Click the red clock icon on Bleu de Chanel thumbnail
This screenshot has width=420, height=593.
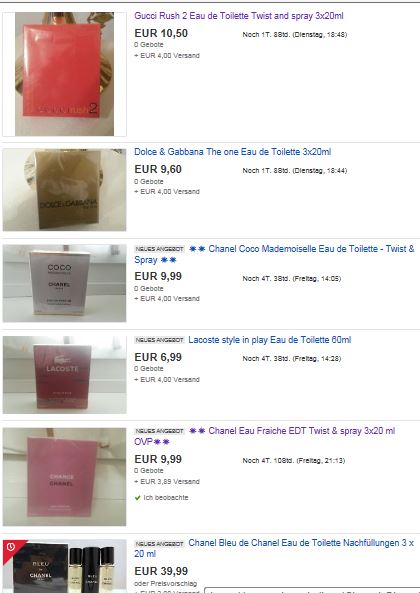pos(11,547)
